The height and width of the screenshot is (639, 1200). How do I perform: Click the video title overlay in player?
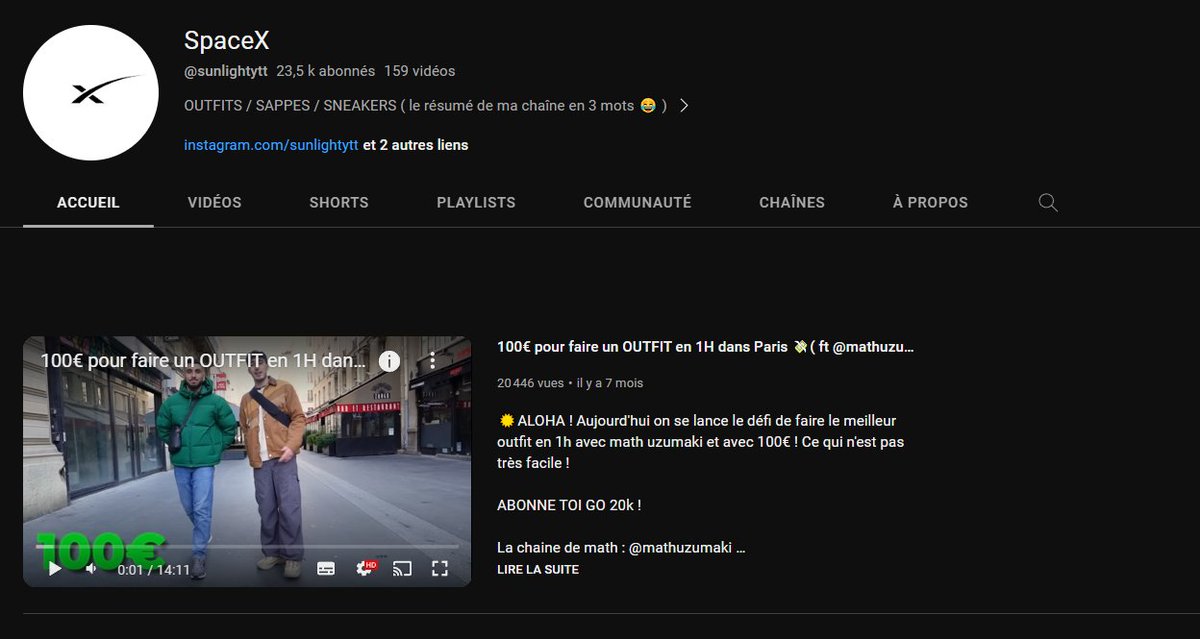point(203,360)
